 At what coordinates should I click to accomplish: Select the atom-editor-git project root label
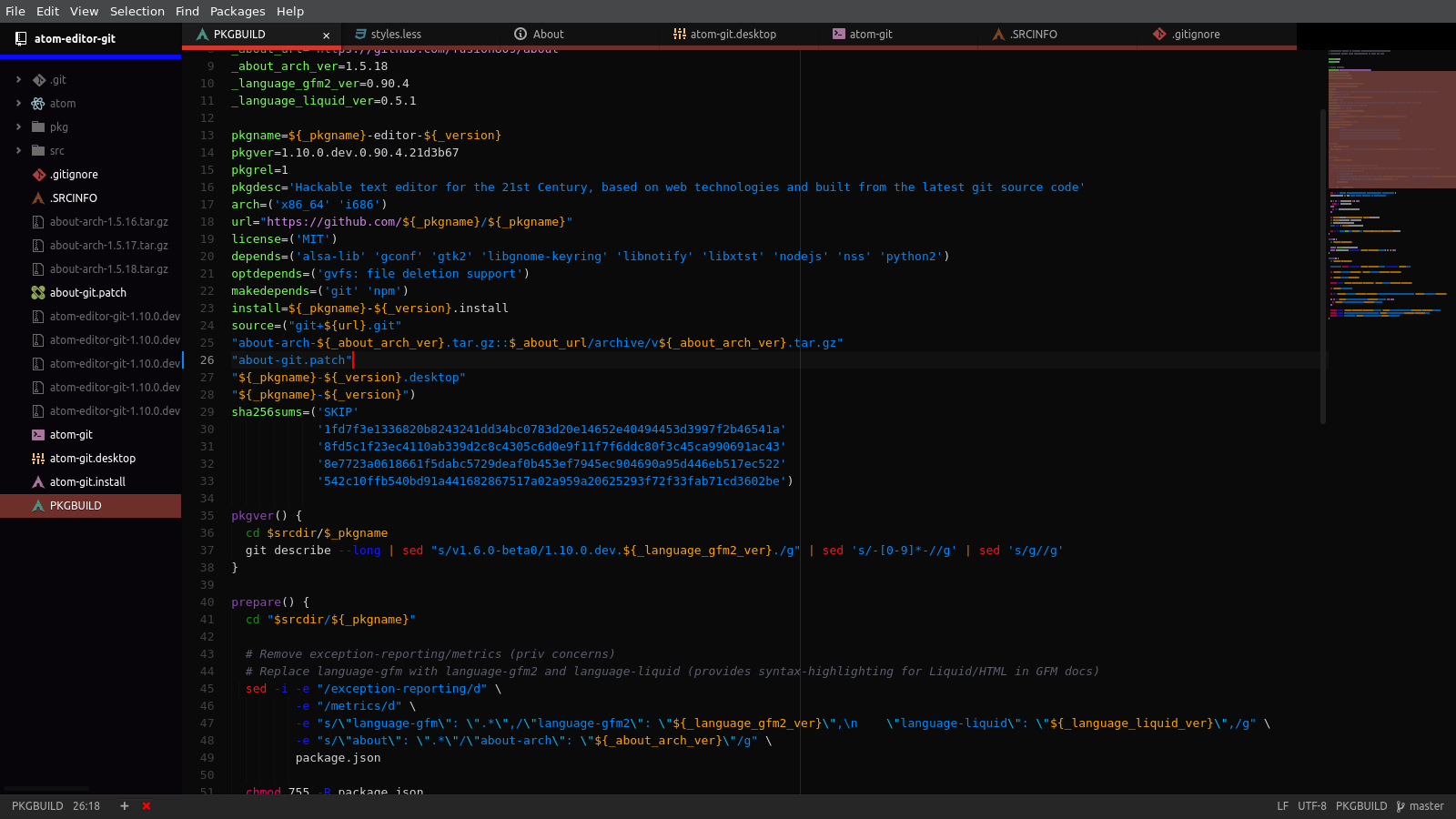tap(75, 39)
